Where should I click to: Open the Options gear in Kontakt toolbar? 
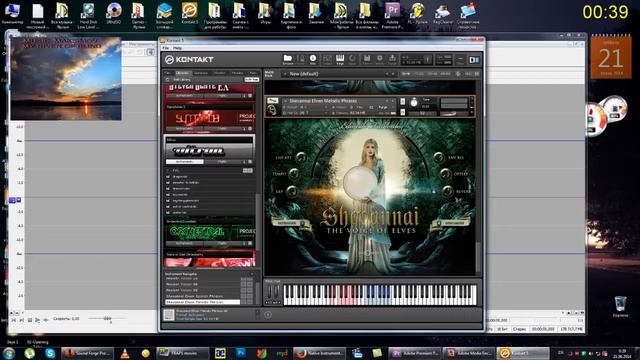[x=380, y=59]
